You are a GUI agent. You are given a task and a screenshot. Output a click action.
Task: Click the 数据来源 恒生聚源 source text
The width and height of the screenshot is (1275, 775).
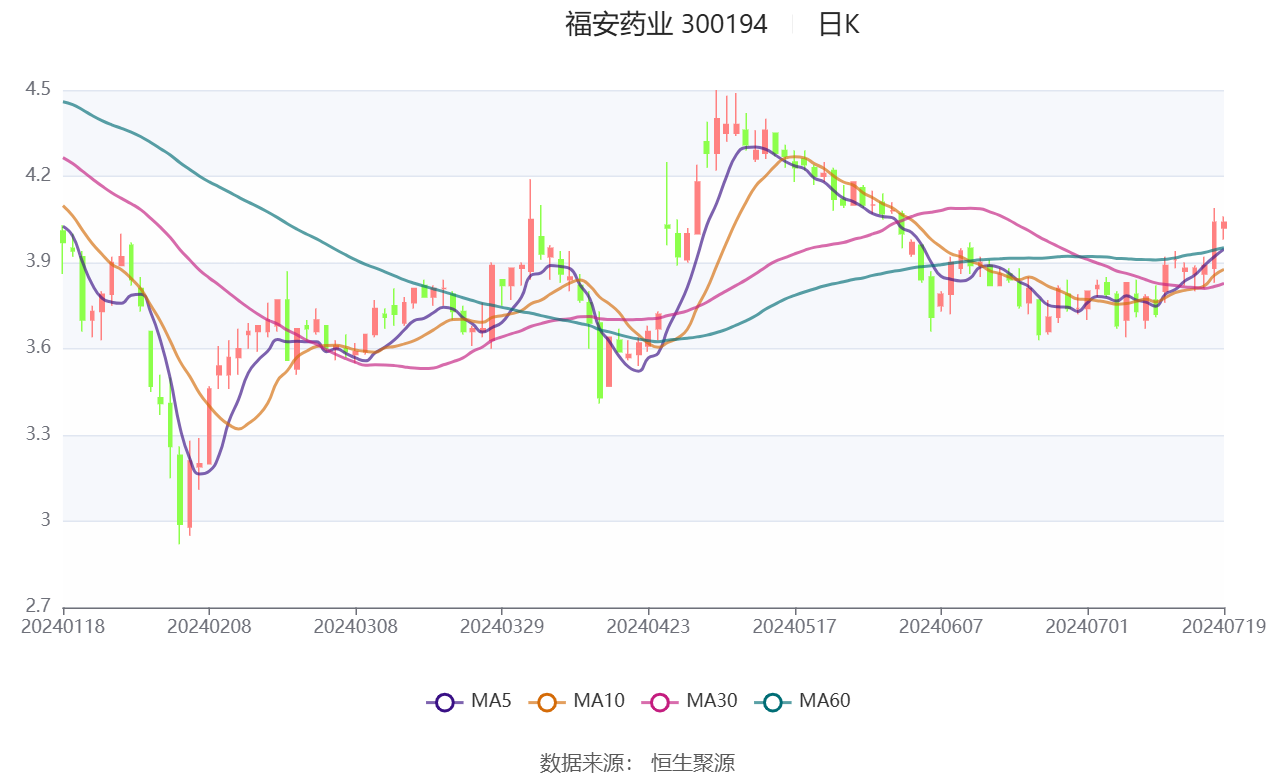coord(637,763)
